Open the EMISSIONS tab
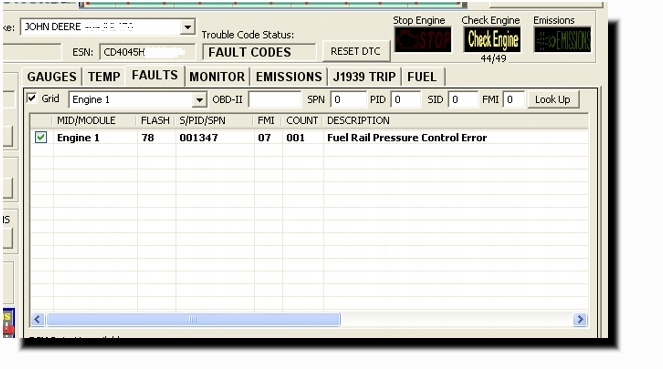The height and width of the screenshot is (369, 663). click(289, 77)
